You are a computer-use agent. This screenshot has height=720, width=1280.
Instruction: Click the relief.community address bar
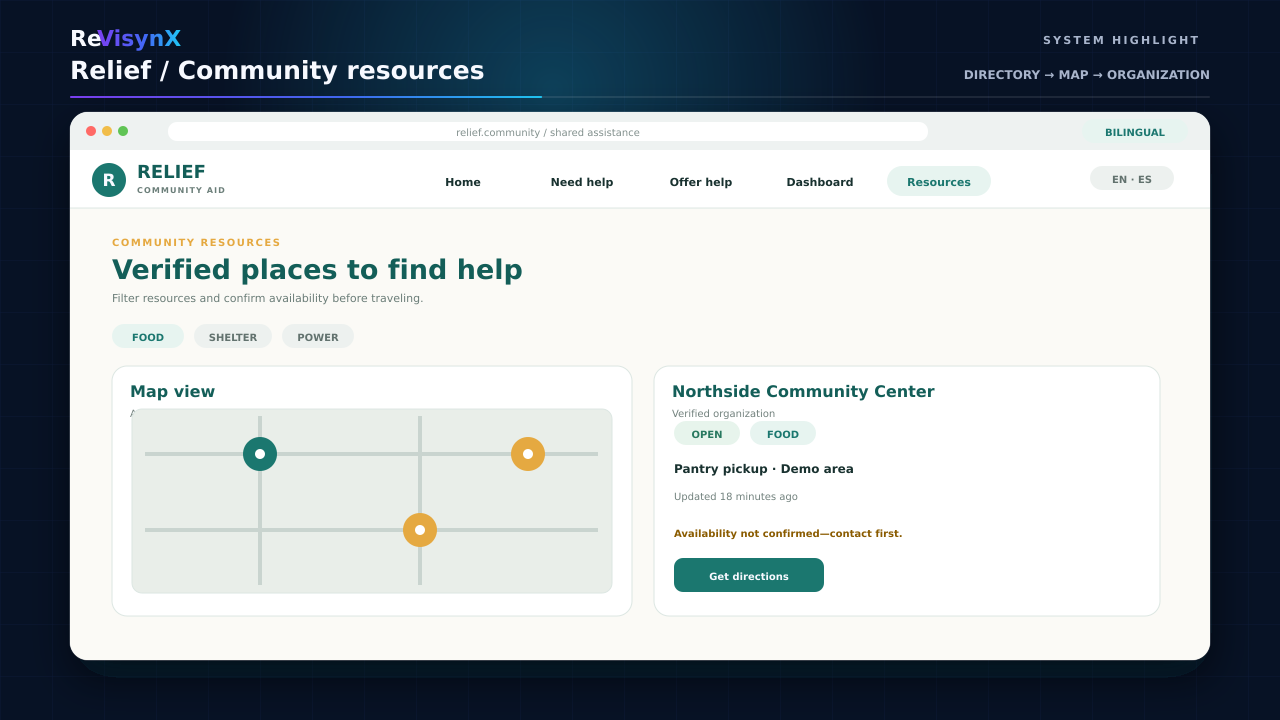548,132
